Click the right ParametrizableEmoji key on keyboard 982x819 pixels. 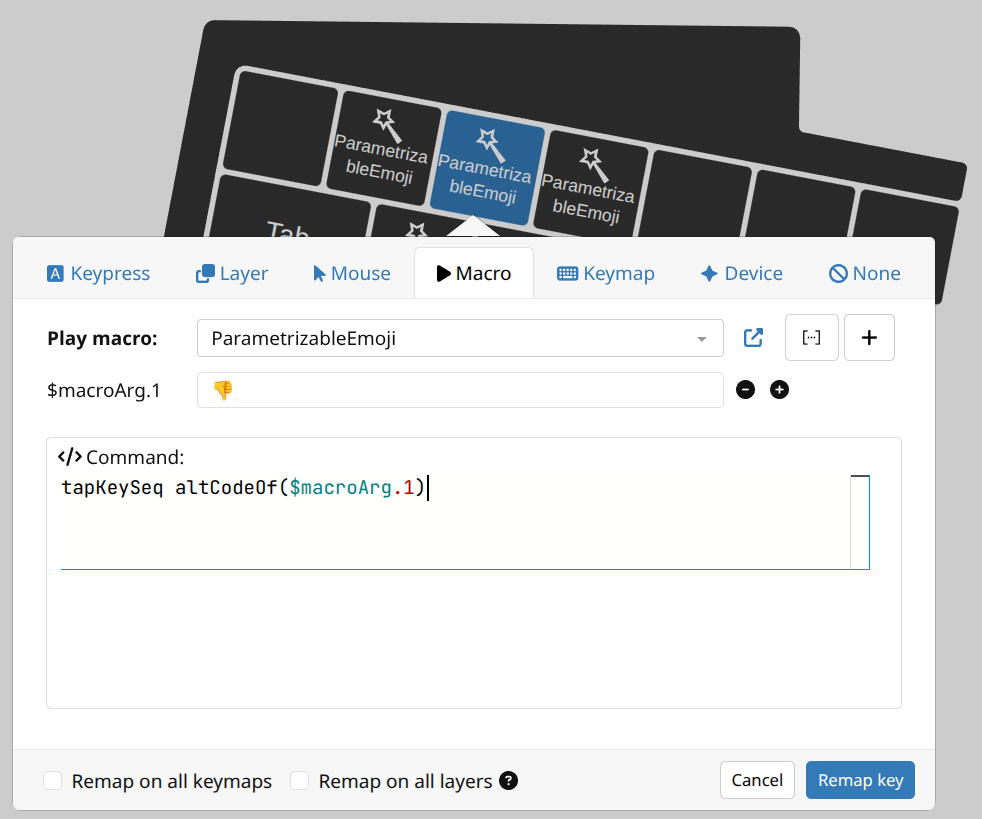tap(591, 185)
